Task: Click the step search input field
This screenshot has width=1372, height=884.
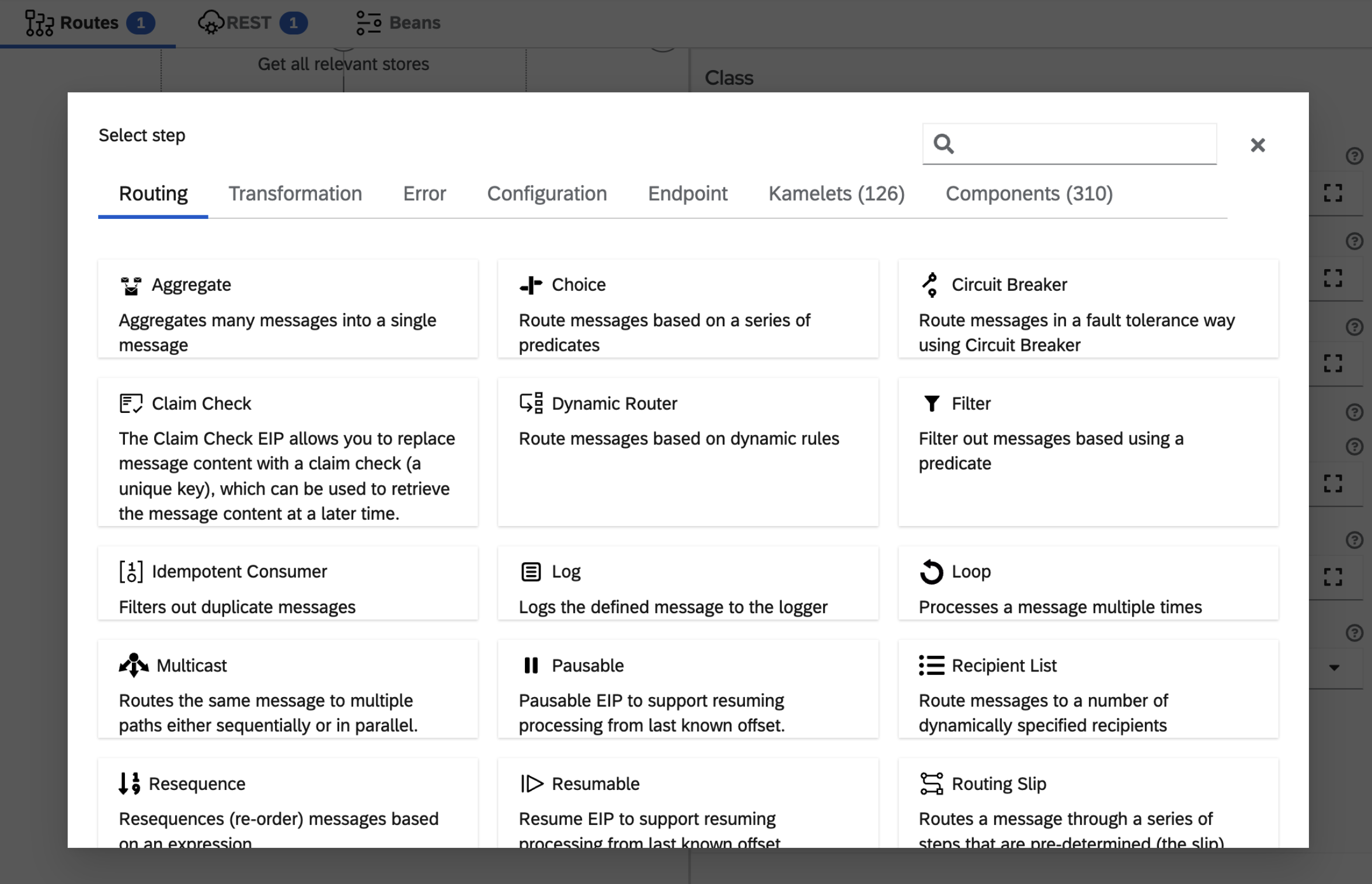Action: tap(1069, 144)
